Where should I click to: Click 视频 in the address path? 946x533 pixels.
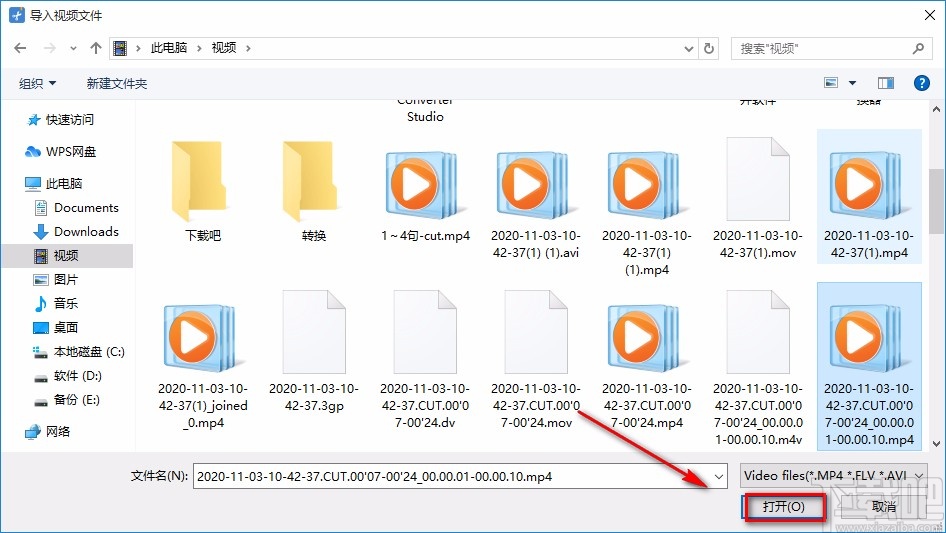click(224, 48)
